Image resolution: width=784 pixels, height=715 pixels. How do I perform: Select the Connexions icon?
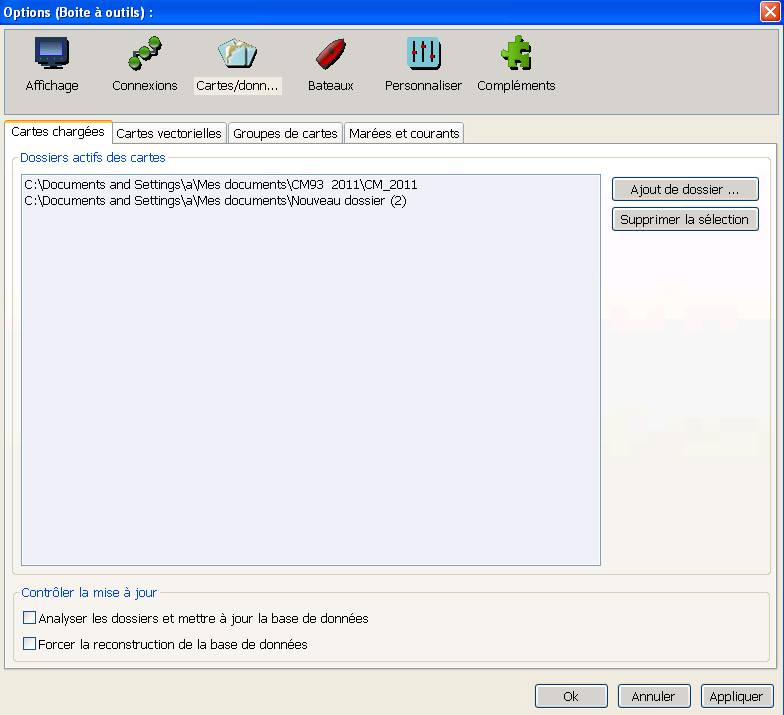[x=144, y=55]
